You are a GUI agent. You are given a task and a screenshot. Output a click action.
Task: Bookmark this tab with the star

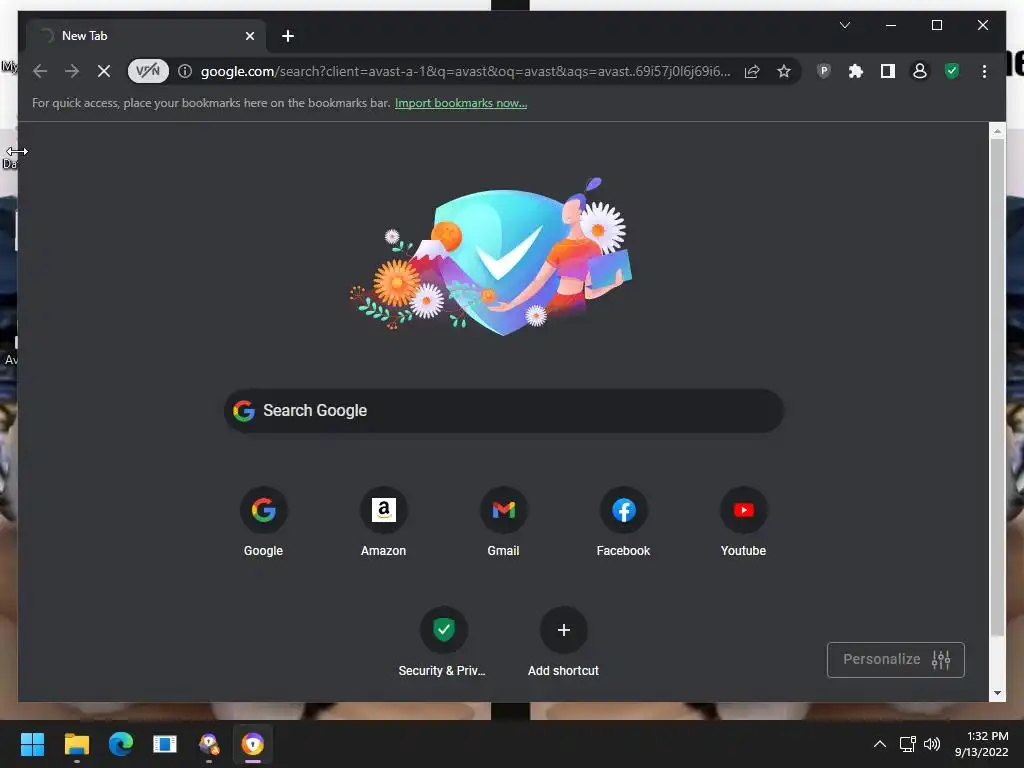[x=784, y=71]
